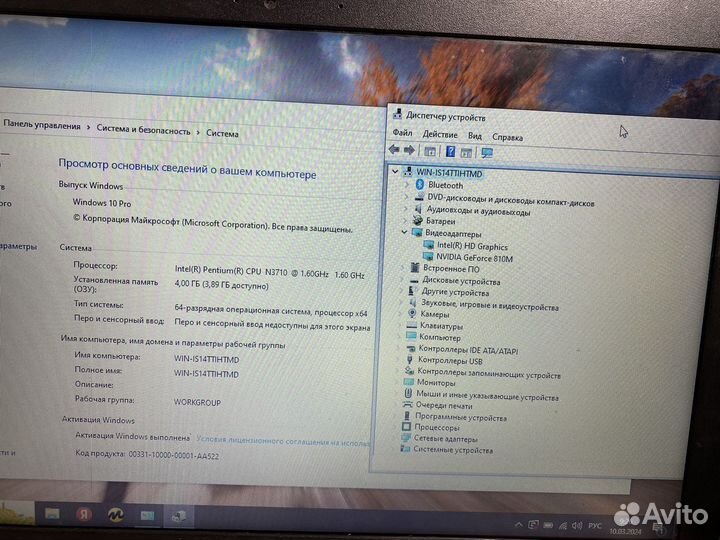The width and height of the screenshot is (720, 540).
Task: Click the Камеры webcam icon
Action: click(412, 313)
